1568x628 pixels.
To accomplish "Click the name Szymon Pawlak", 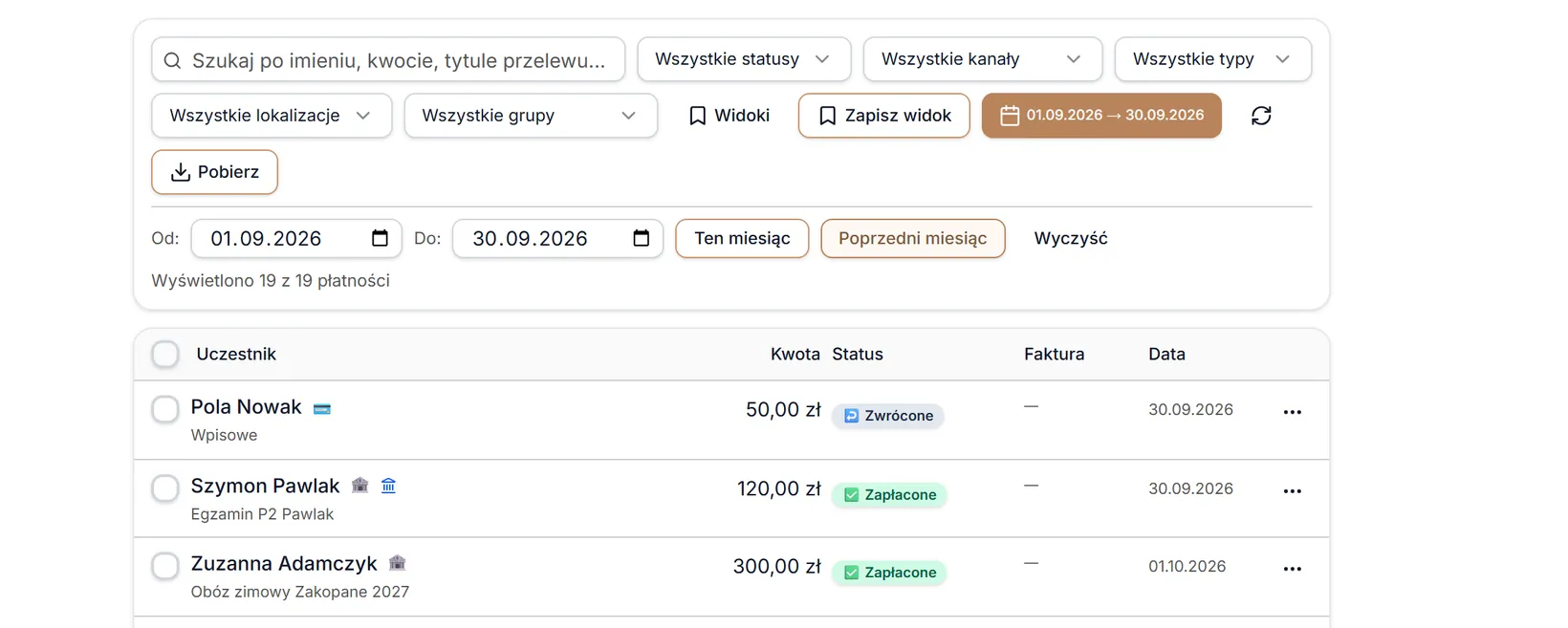I will click(x=265, y=486).
